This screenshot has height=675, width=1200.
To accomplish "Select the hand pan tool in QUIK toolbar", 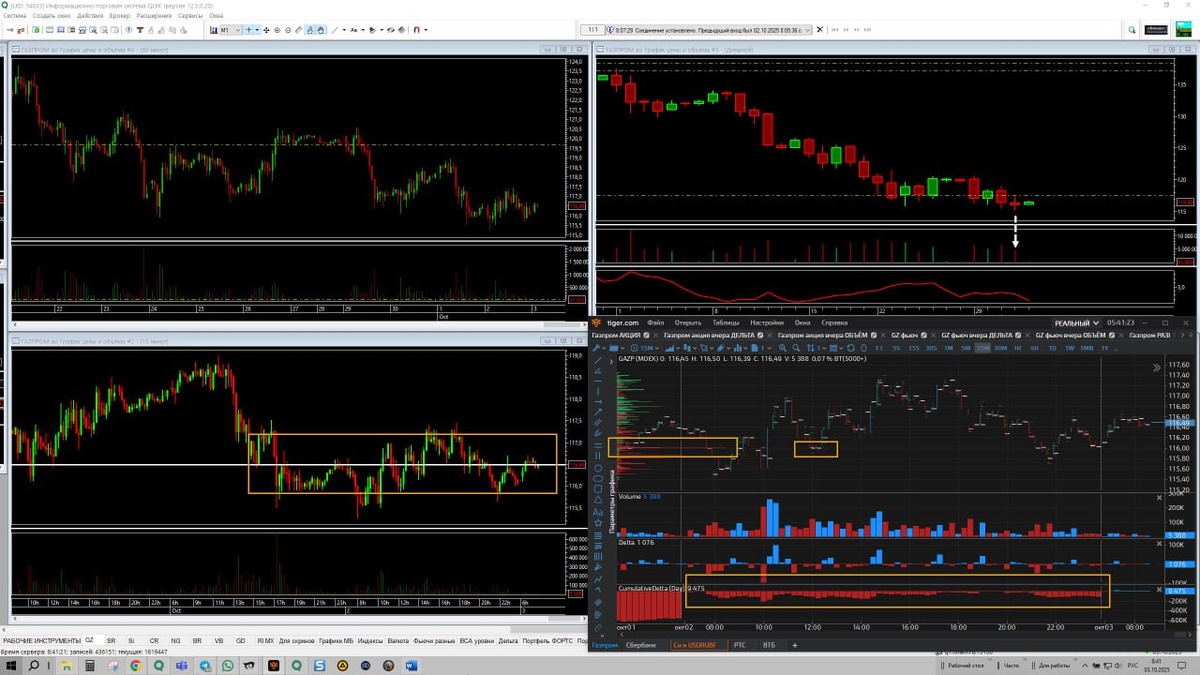I will click(320, 30).
